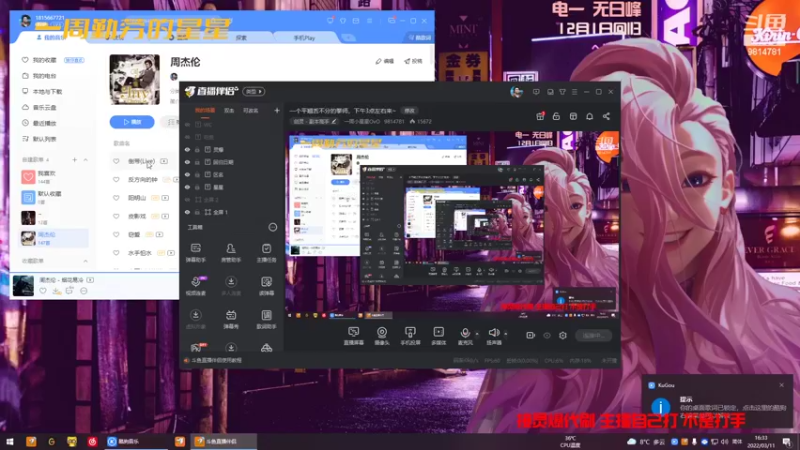Click the record video icon in streaming app
Image resolution: width=800 pixels, height=450 pixels.
(x=531, y=335)
